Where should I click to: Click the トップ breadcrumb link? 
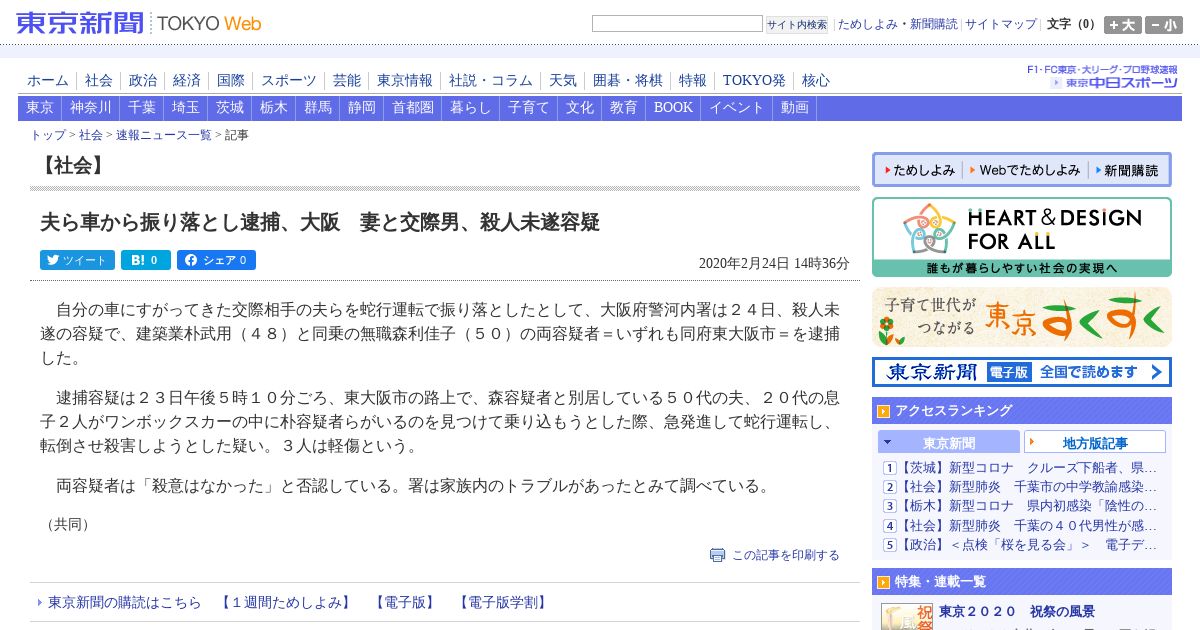[x=48, y=135]
